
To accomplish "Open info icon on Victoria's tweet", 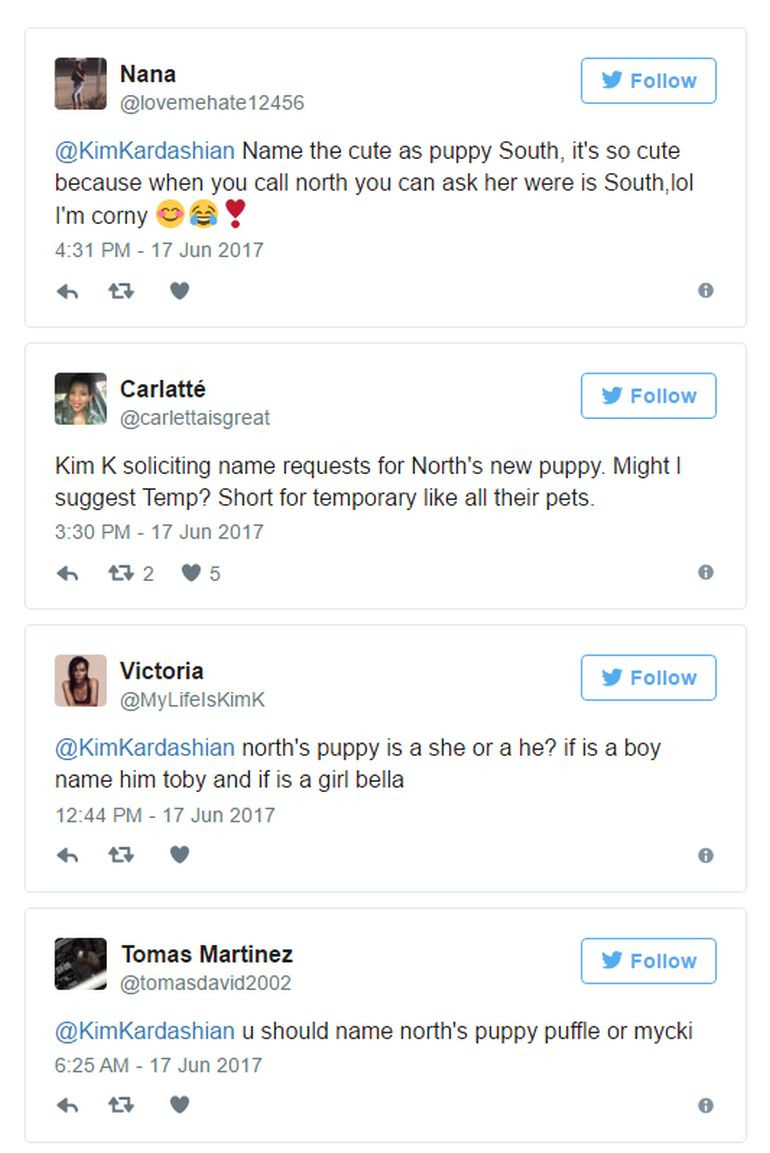I will [705, 855].
